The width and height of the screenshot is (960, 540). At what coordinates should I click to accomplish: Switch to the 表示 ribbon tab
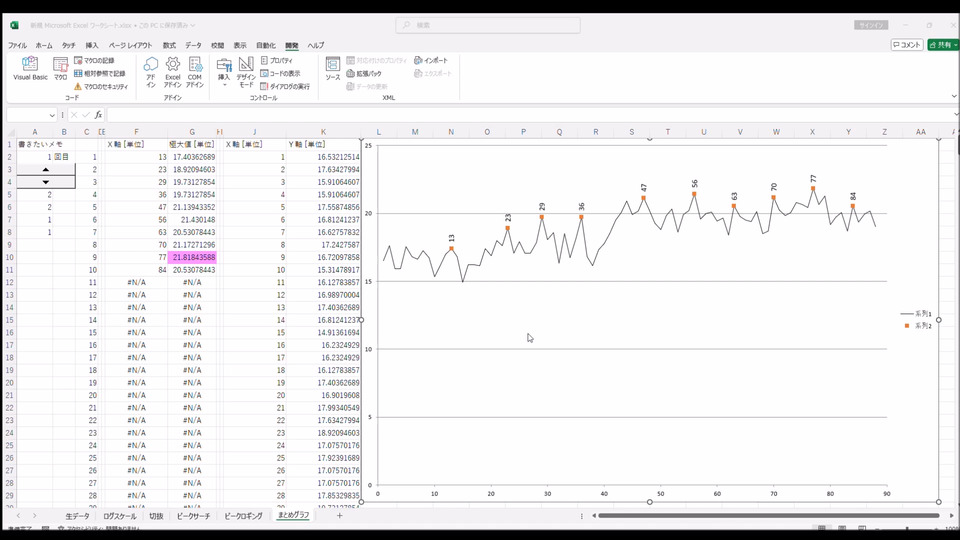click(240, 45)
